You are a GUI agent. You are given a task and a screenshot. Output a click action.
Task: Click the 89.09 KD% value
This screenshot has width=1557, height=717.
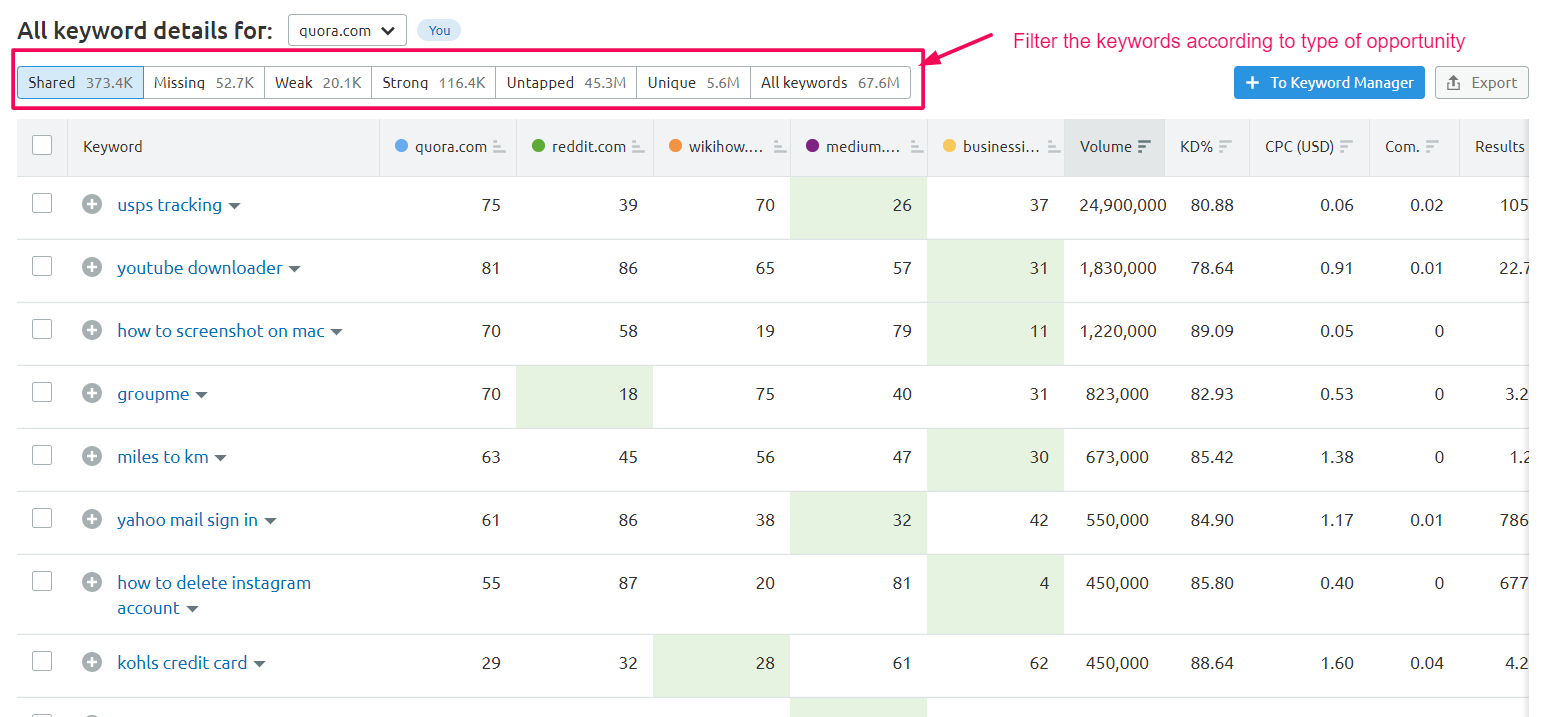point(1212,331)
